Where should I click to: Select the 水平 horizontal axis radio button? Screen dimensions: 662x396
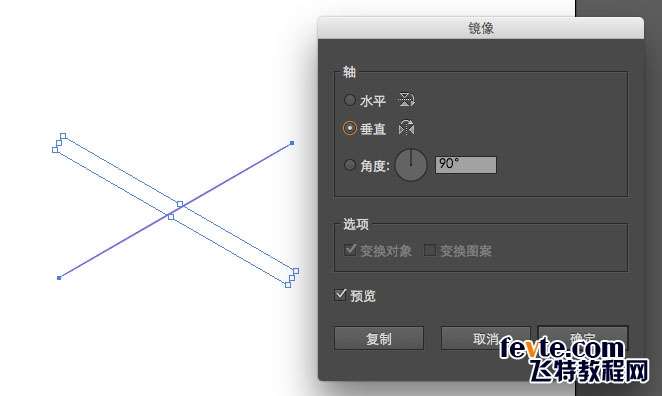coord(350,100)
